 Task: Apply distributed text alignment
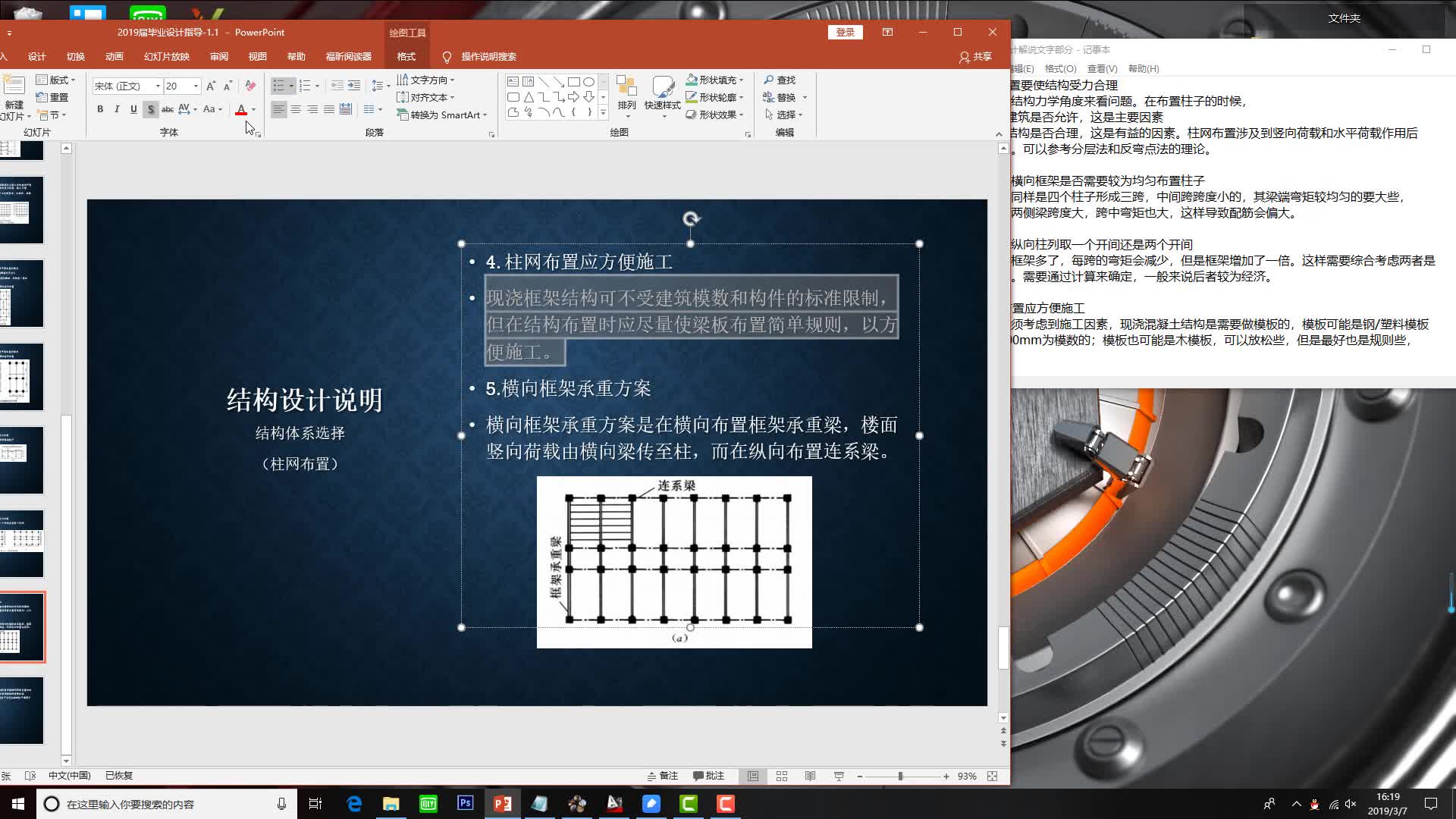[x=346, y=109]
